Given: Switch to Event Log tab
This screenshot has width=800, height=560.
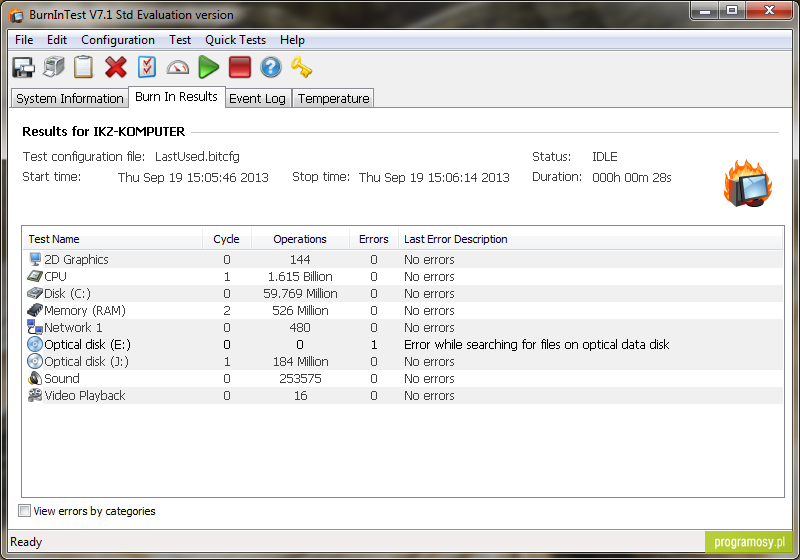Looking at the screenshot, I should (257, 98).
